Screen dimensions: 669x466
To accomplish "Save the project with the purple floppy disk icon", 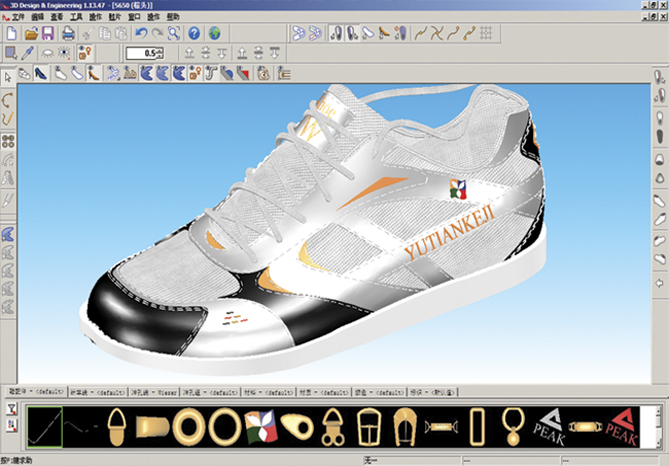I will pyautogui.click(x=47, y=33).
